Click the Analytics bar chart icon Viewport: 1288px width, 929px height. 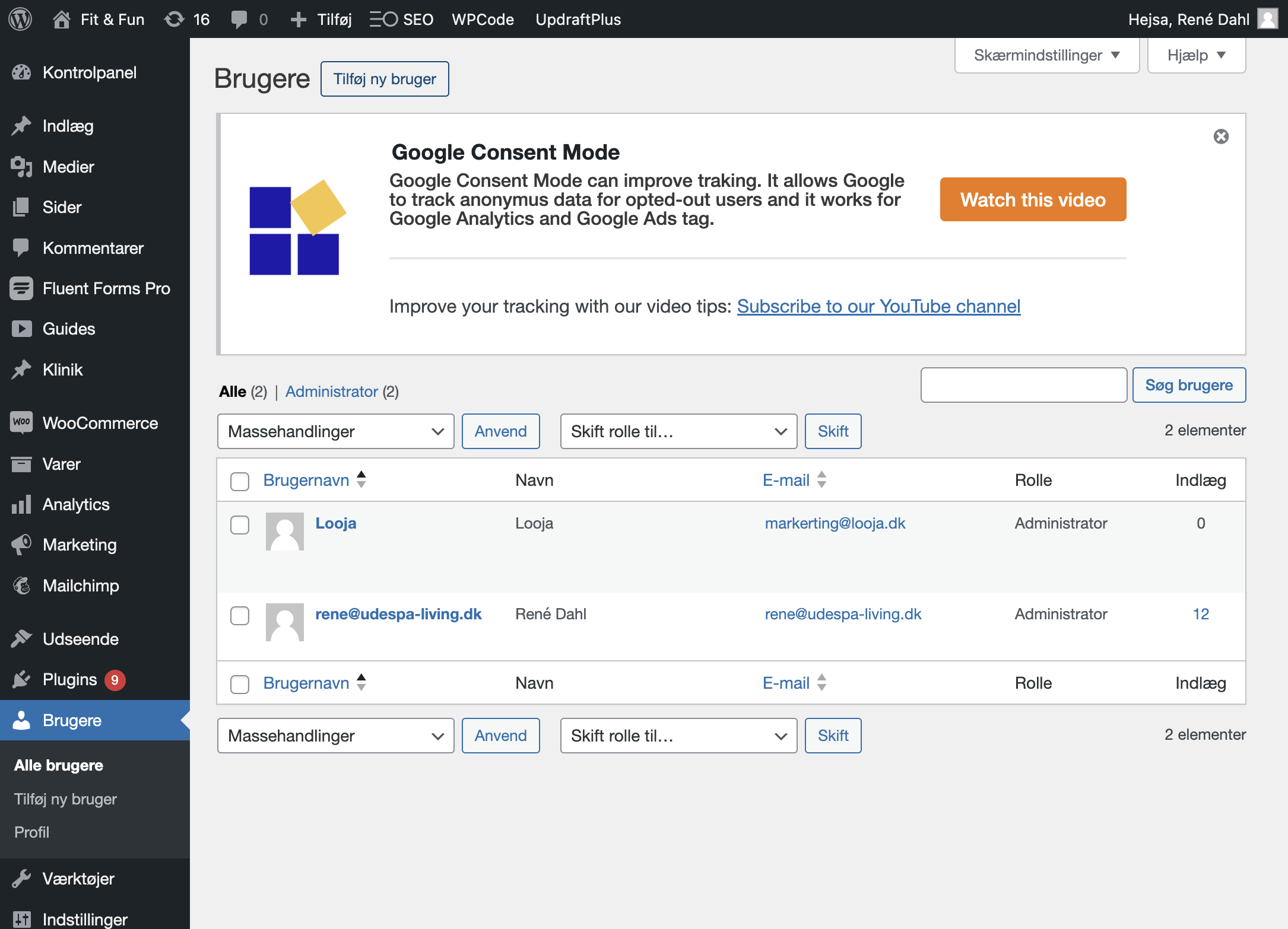click(21, 504)
